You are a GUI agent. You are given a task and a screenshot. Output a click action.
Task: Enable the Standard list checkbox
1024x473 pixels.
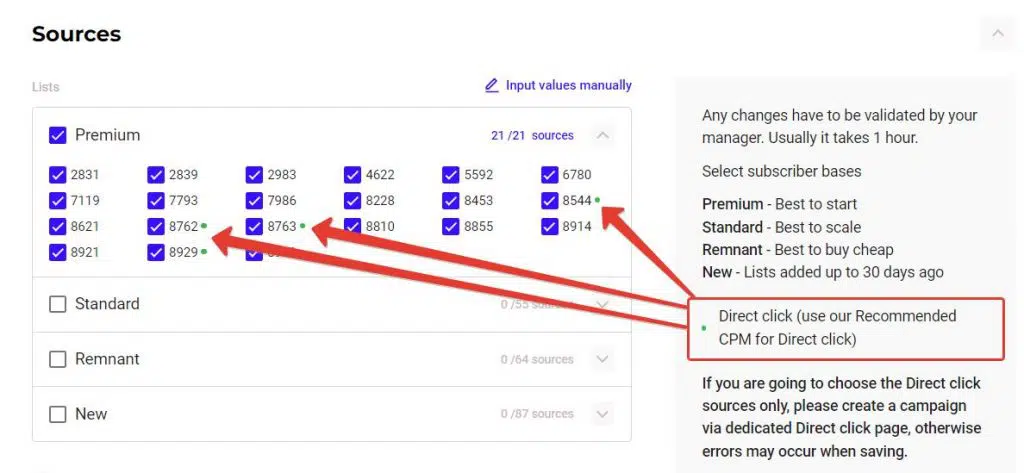coord(58,304)
